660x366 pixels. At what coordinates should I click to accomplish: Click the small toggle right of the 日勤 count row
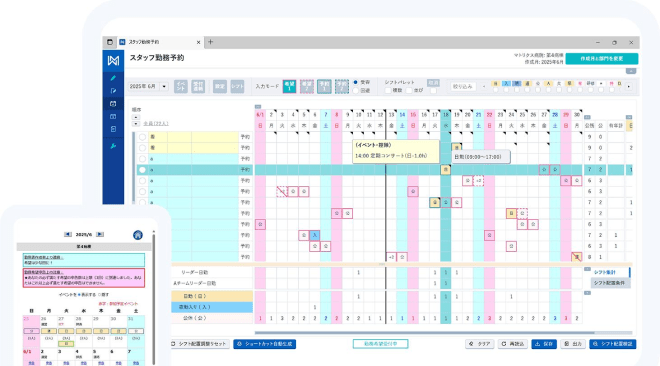[x=587, y=293]
